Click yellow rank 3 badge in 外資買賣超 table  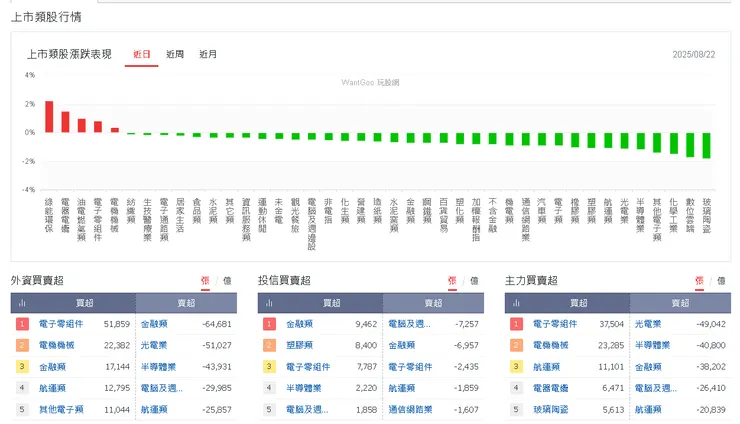pyautogui.click(x=22, y=366)
